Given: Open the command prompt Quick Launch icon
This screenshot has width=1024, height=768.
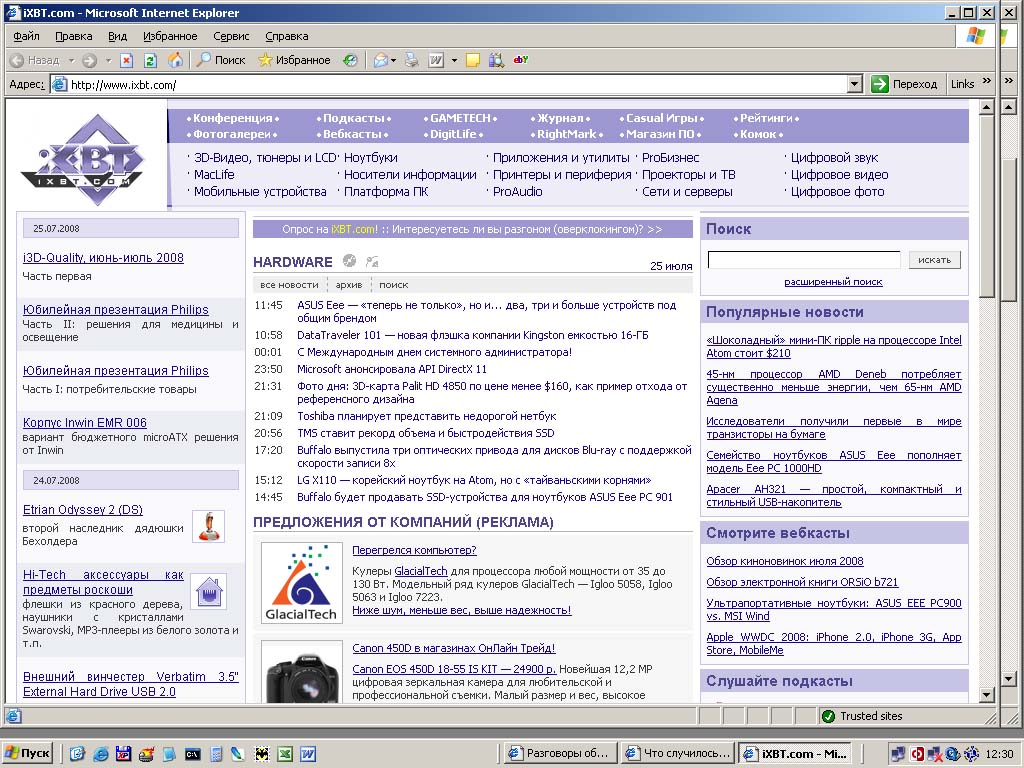Looking at the screenshot, I should pos(192,754).
